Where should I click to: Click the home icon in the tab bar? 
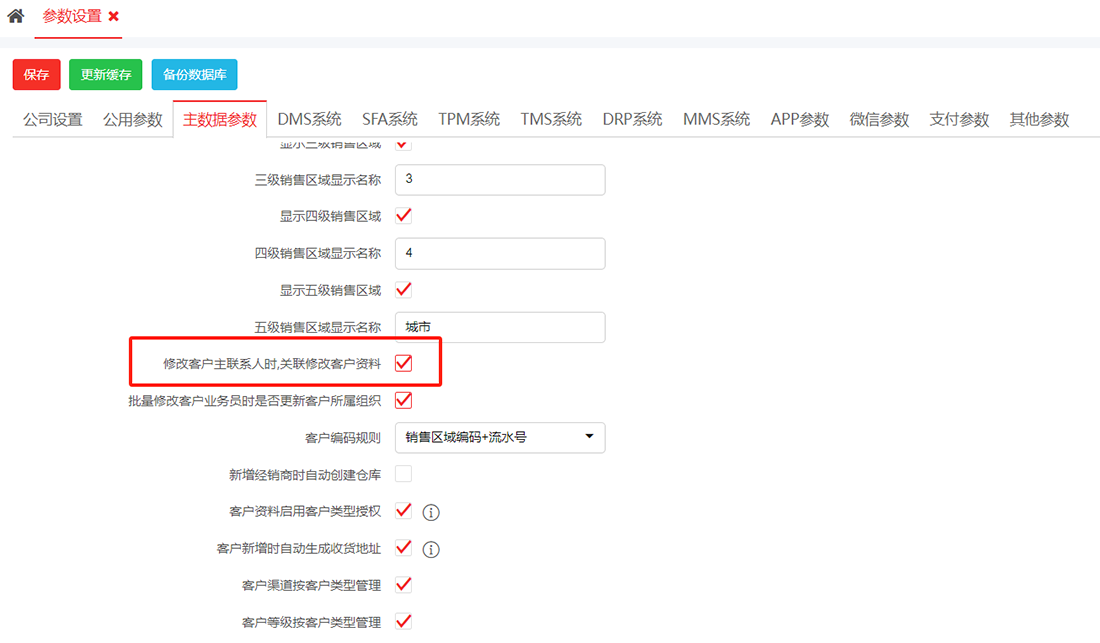pyautogui.click(x=13, y=16)
